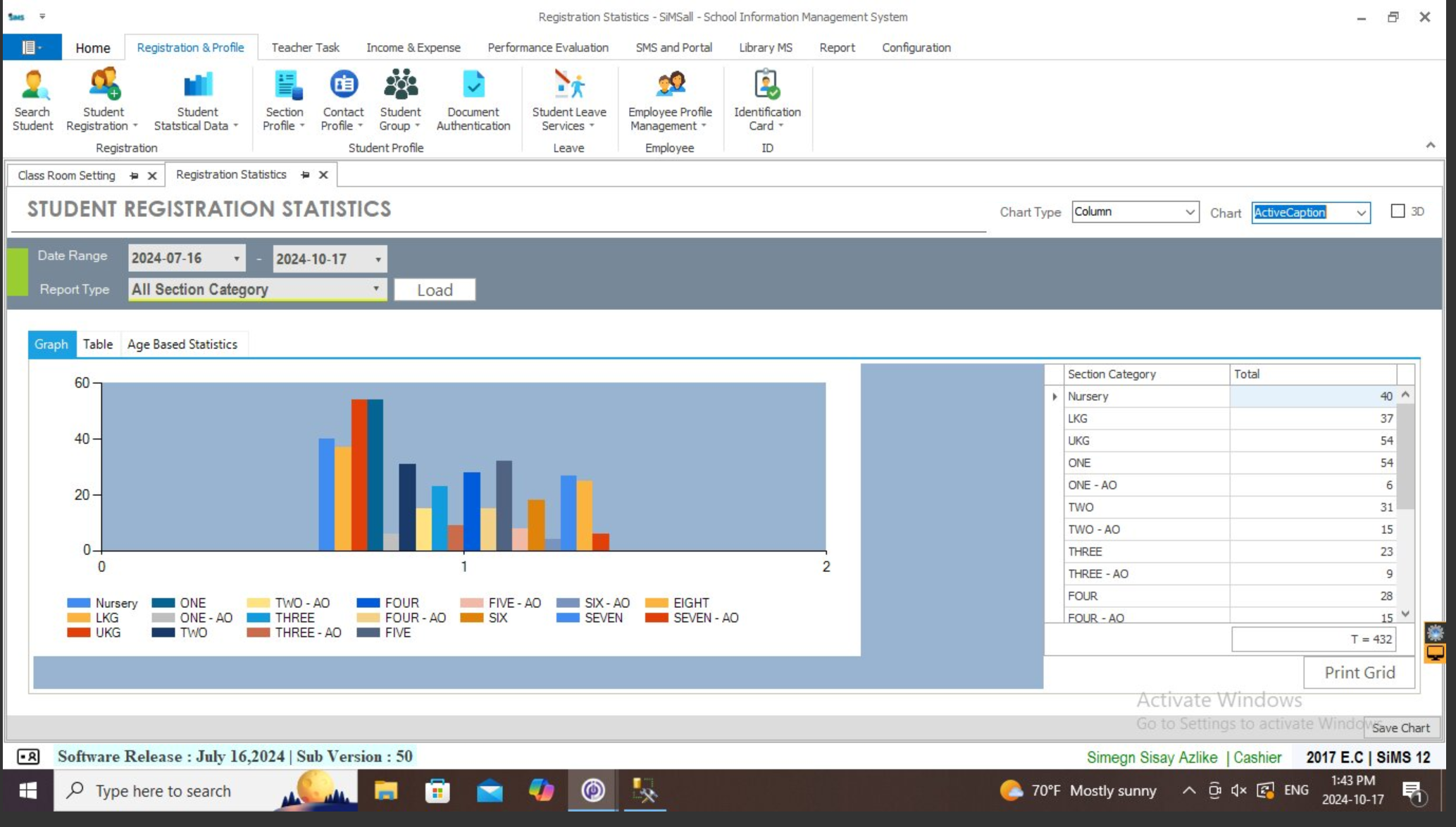Click the ID card icon in status bar

[28, 757]
